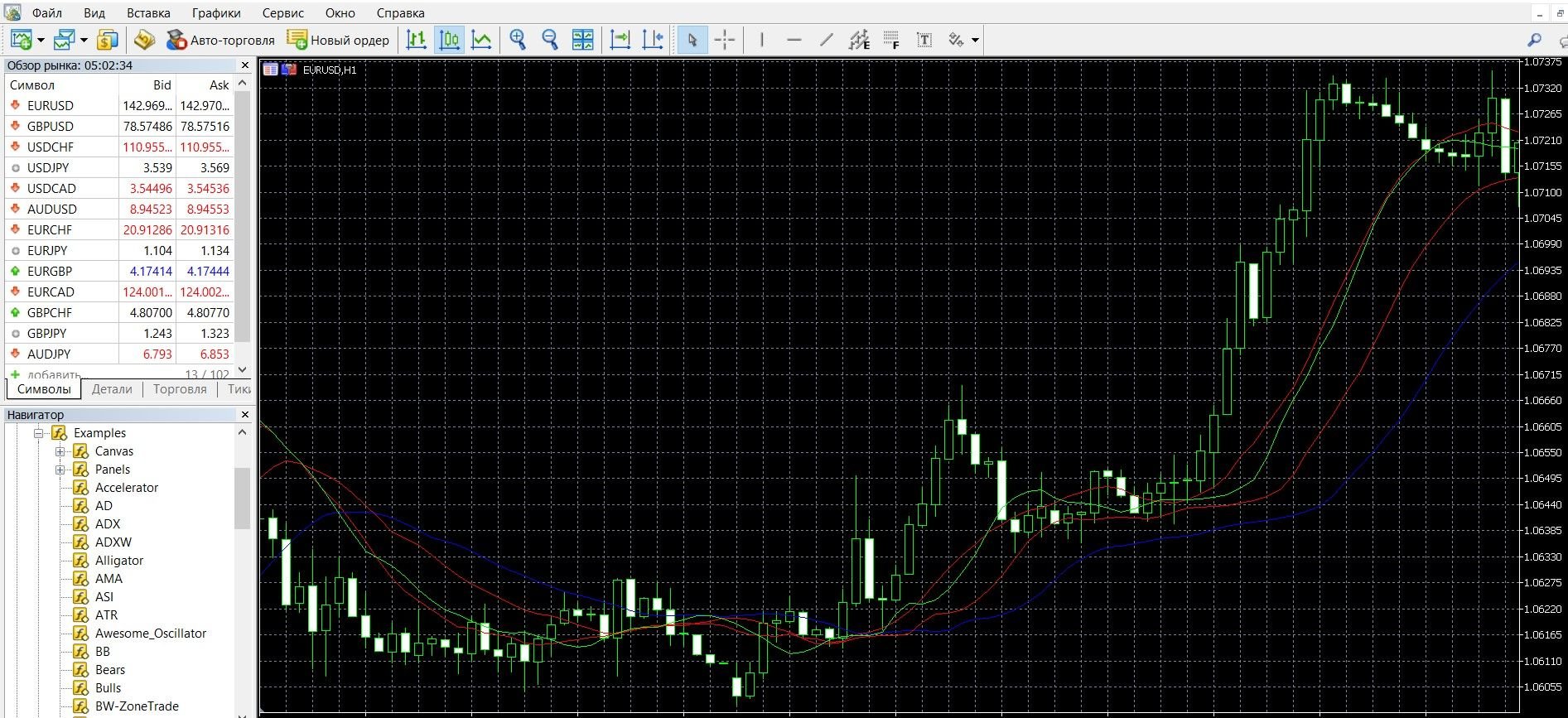Click the Navigator scrollbar thumb

(243, 498)
